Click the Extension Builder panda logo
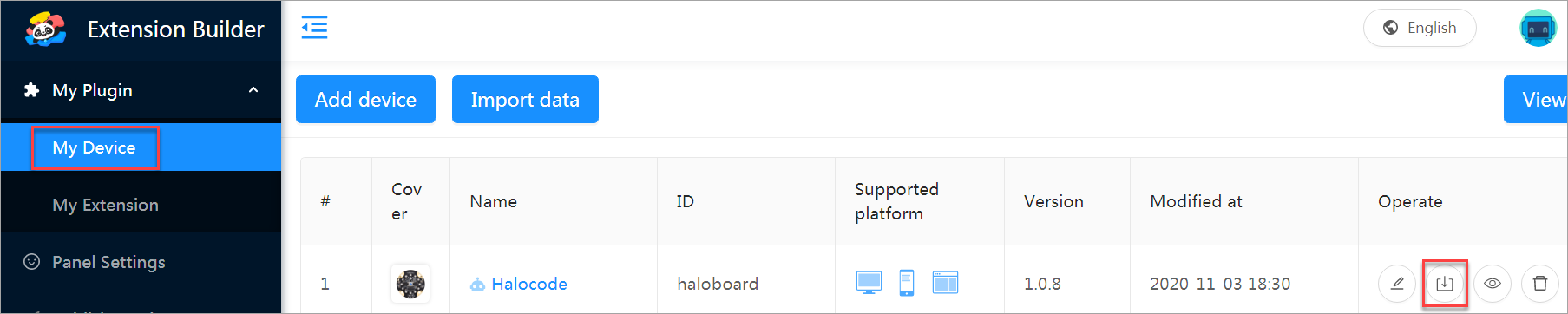Screen dimensions: 1568x314 pyautogui.click(x=45, y=30)
